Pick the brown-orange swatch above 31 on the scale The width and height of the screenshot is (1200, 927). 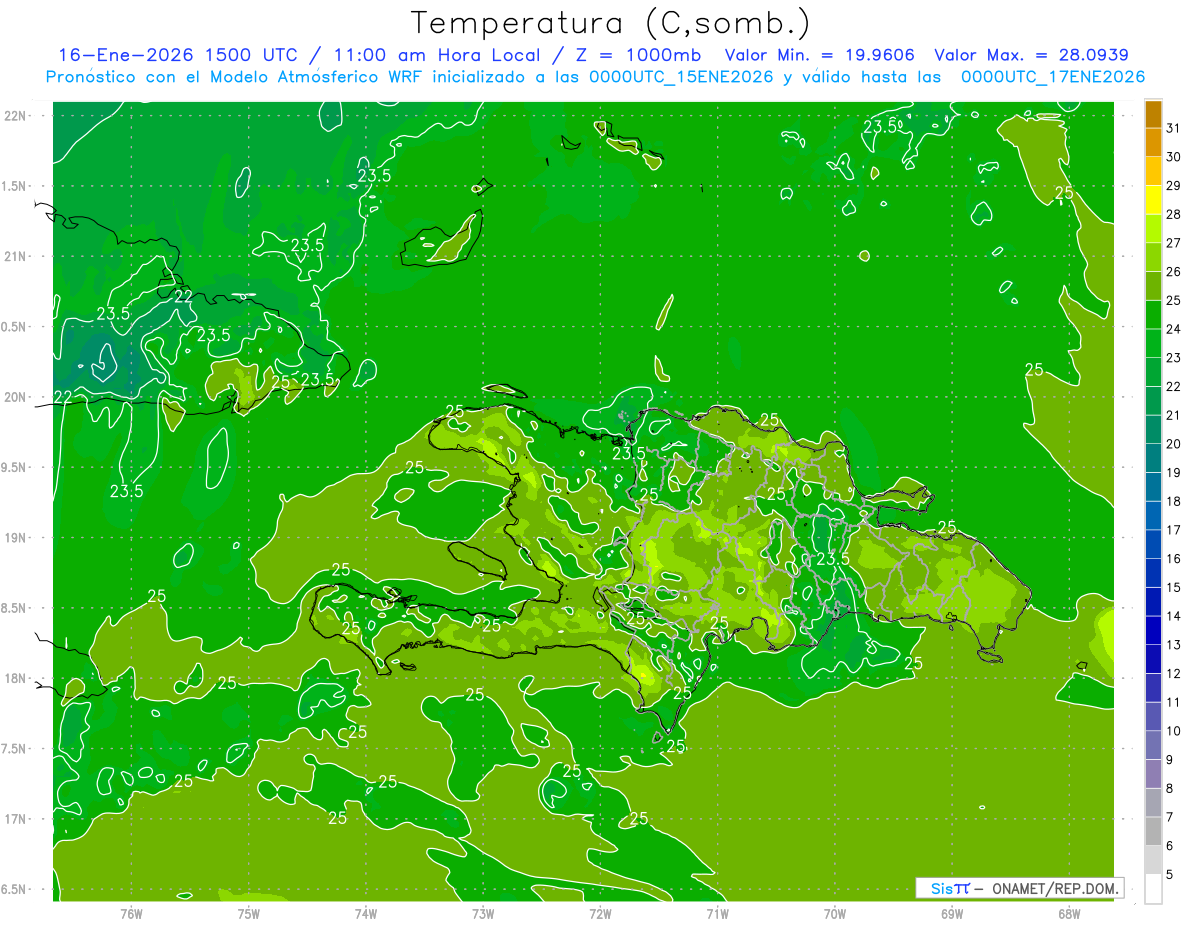click(1153, 114)
